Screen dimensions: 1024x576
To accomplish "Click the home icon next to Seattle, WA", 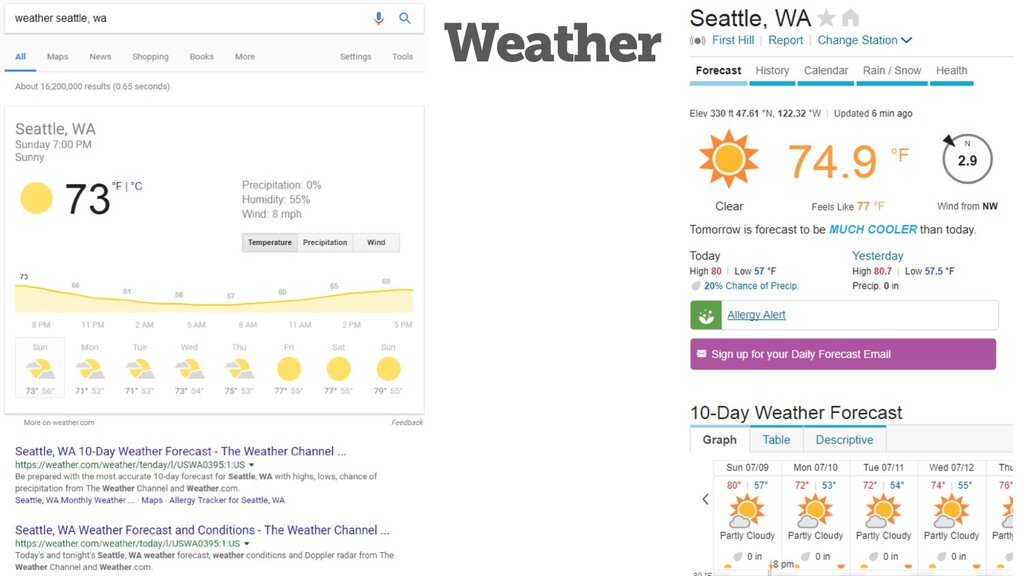I will 850,18.
